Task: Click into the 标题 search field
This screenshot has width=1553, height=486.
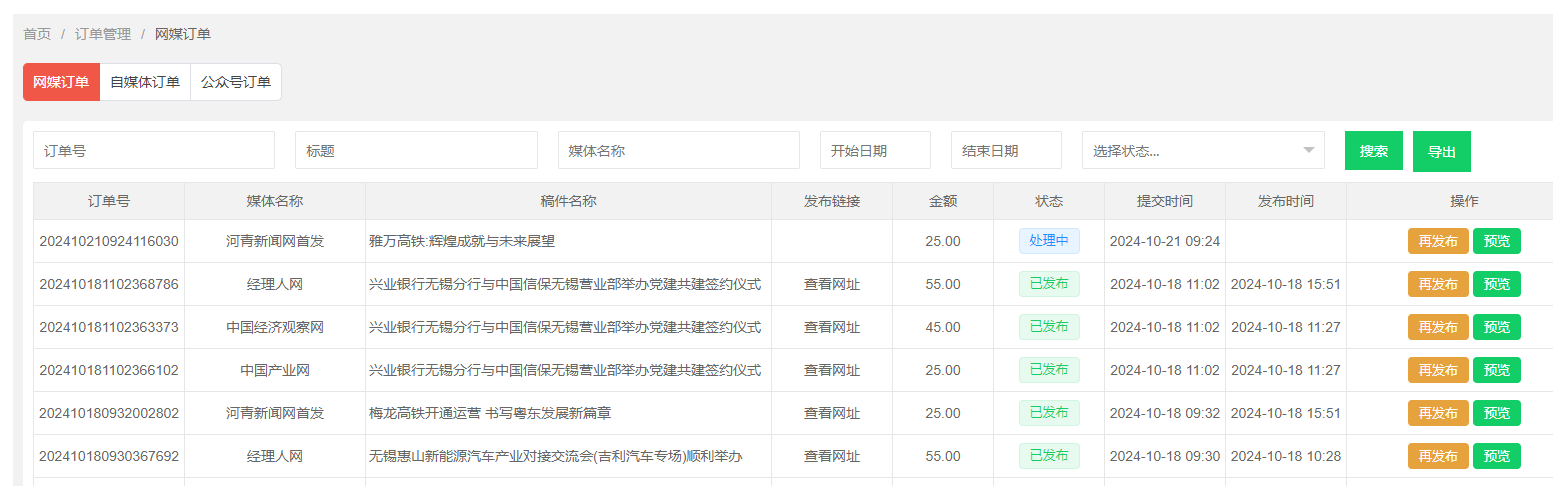Action: (416, 151)
